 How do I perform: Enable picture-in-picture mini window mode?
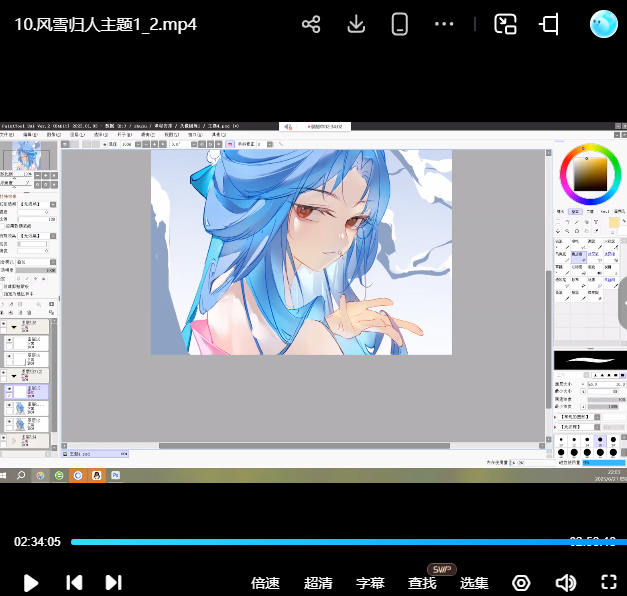click(x=506, y=25)
